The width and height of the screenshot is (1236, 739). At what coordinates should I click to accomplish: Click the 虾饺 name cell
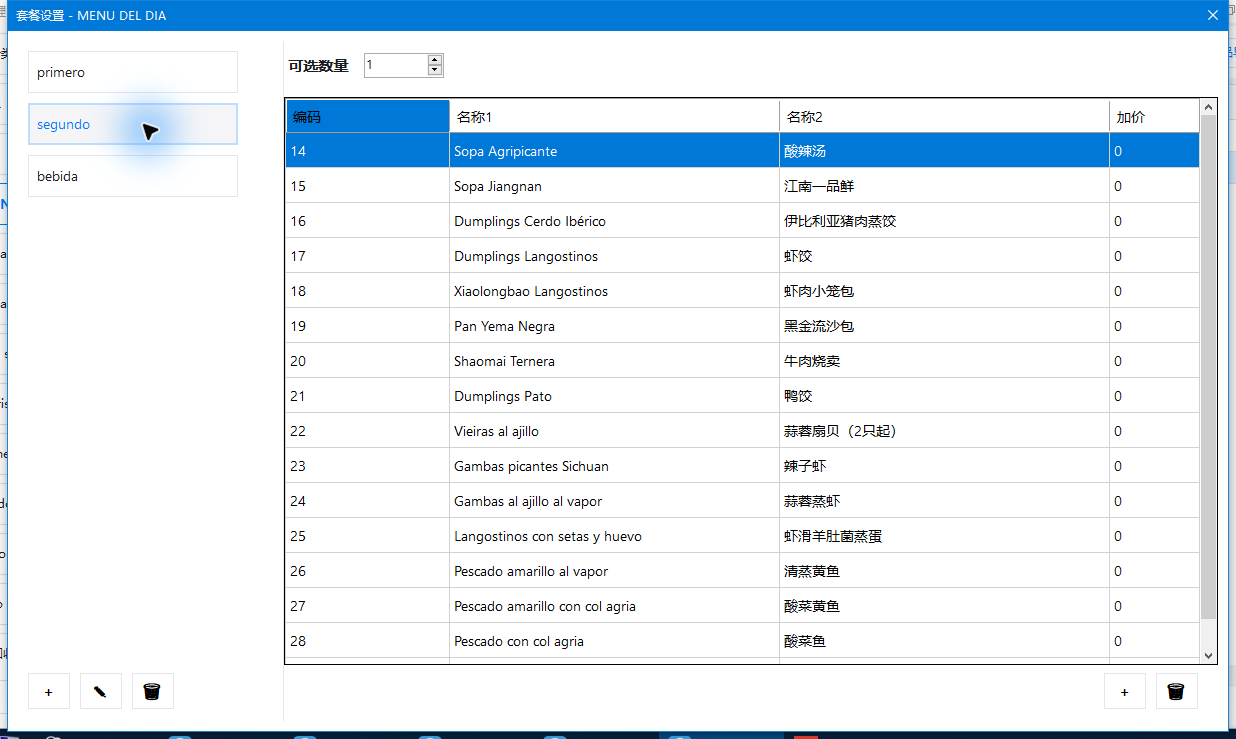click(x=944, y=256)
